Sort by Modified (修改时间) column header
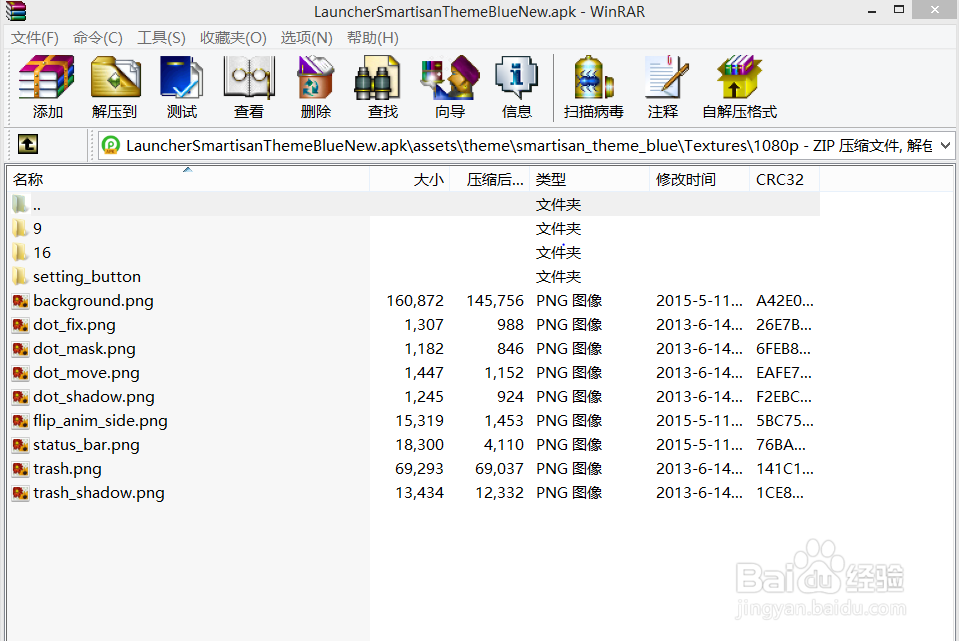Viewport: 959px width, 641px height. pyautogui.click(x=699, y=179)
